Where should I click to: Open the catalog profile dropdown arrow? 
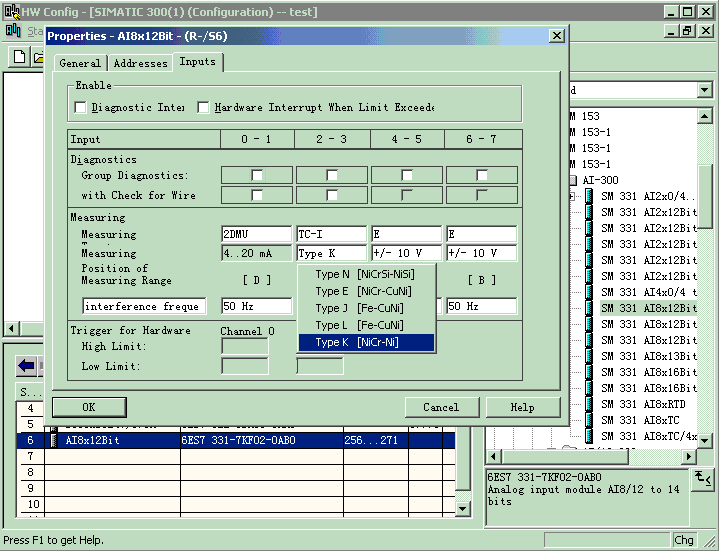704,90
